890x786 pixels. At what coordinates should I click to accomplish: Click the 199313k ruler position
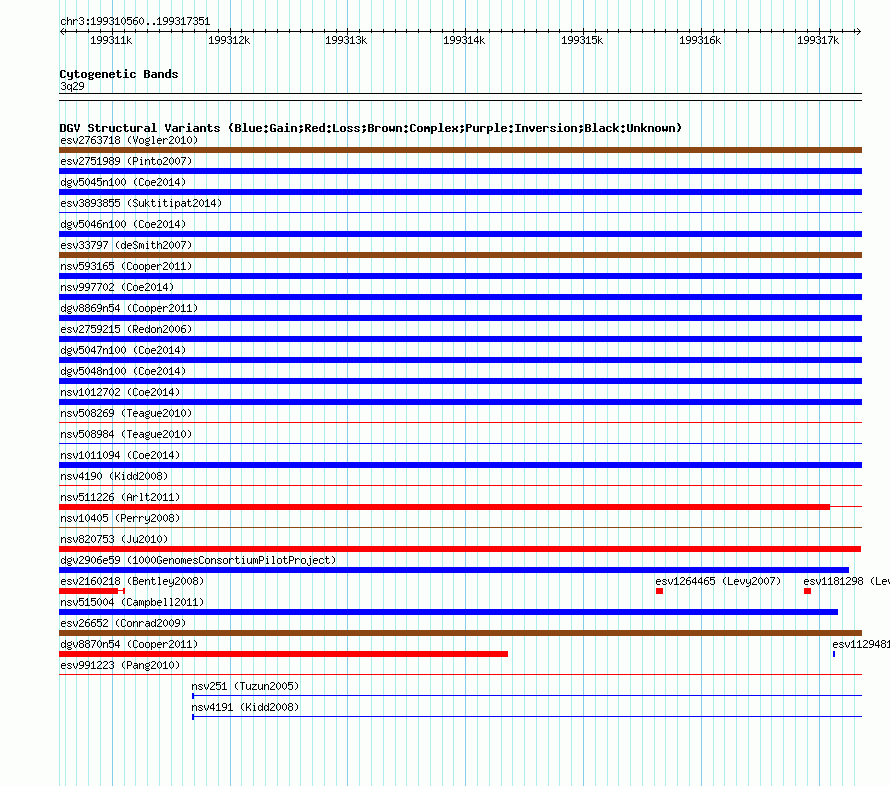346,40
